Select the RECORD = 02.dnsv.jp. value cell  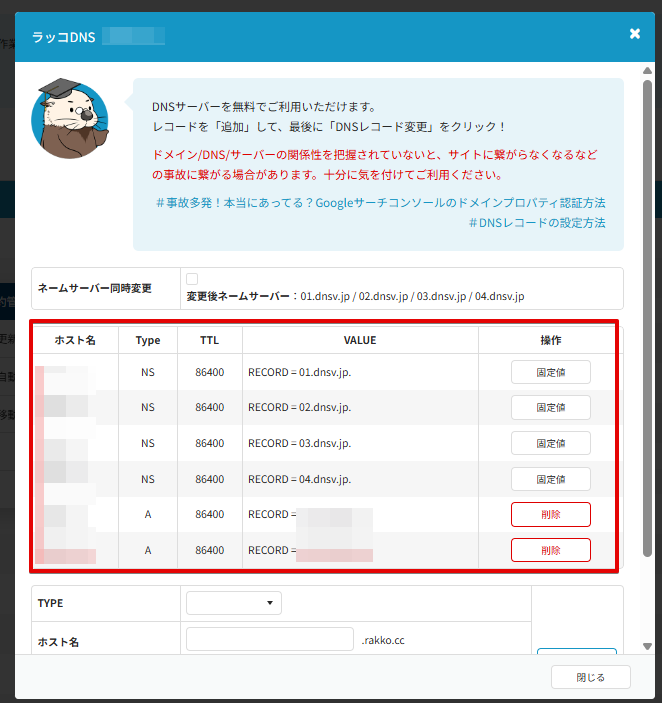pos(360,408)
